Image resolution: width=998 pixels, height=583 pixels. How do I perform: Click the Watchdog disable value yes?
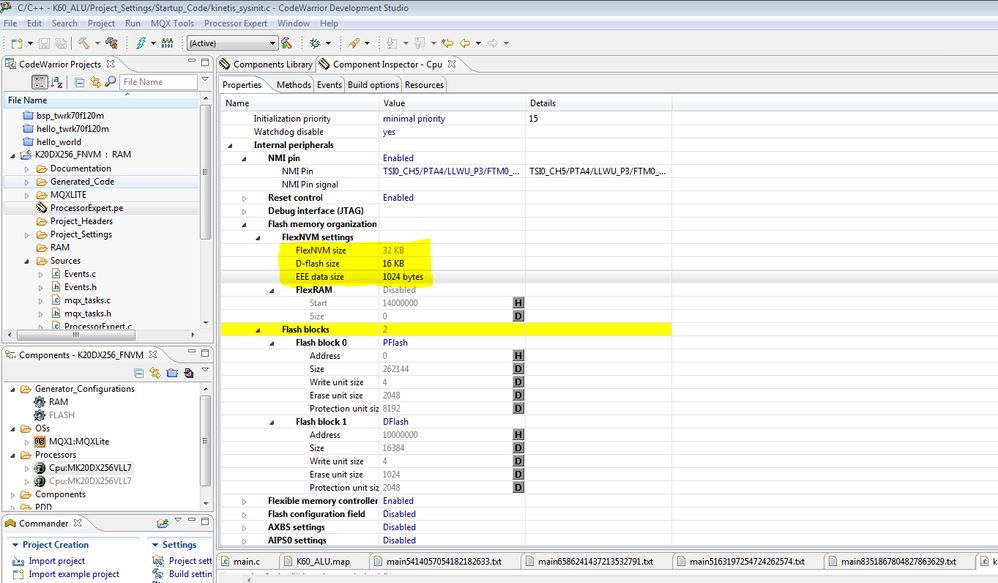389,132
